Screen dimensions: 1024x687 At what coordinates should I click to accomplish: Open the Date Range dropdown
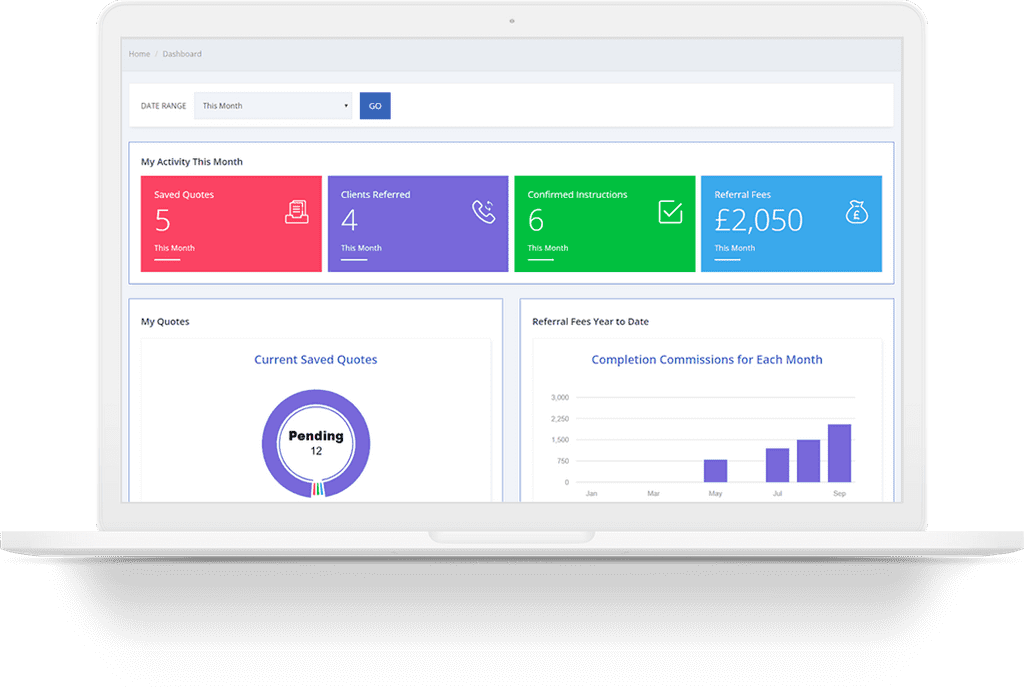(273, 106)
